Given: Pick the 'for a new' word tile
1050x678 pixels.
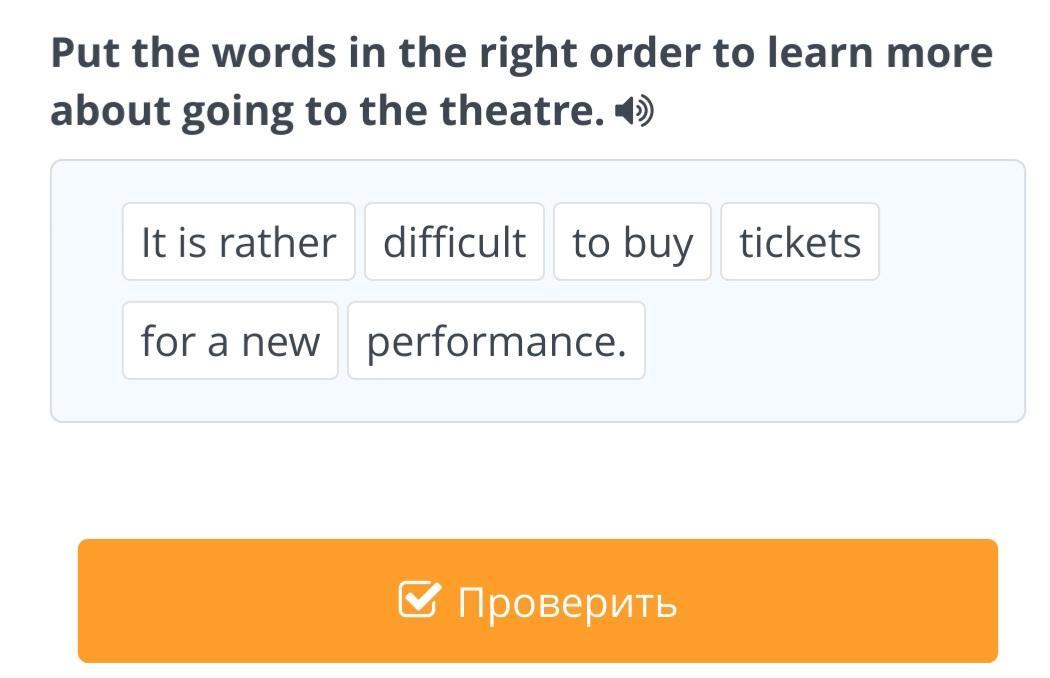Looking at the screenshot, I should pyautogui.click(x=230, y=341).
